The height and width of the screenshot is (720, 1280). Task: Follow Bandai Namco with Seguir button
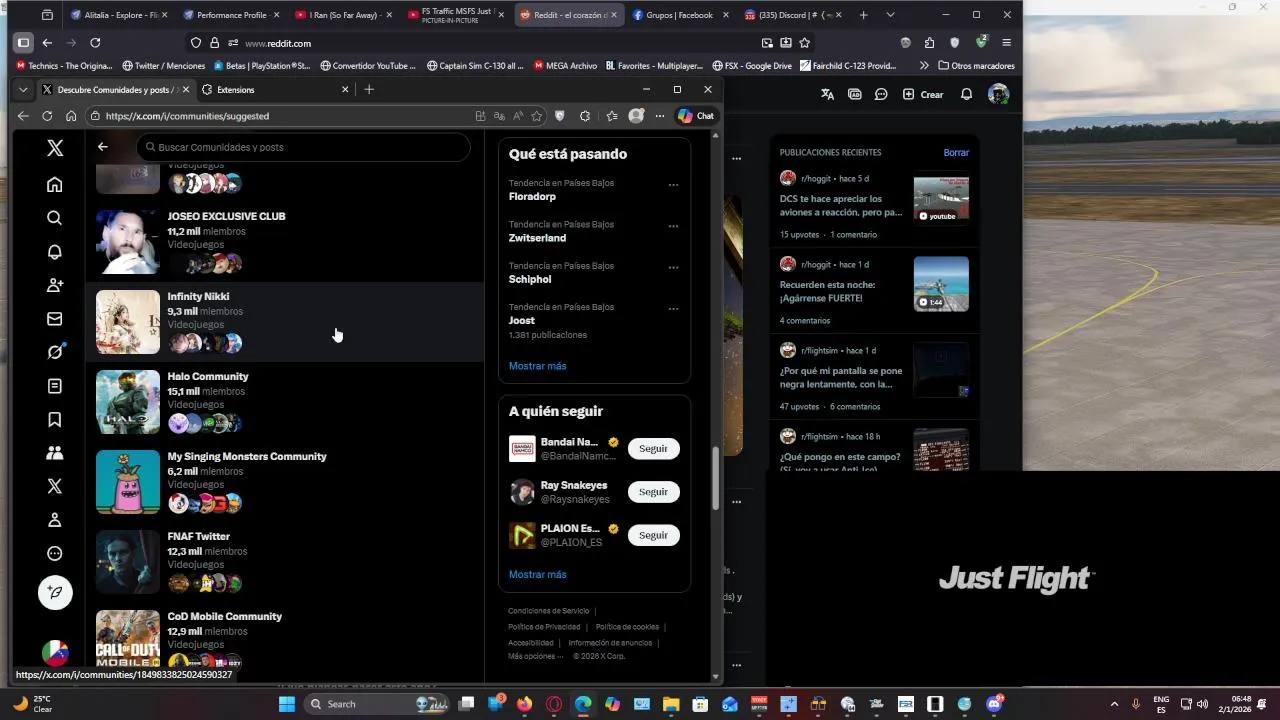pos(653,449)
